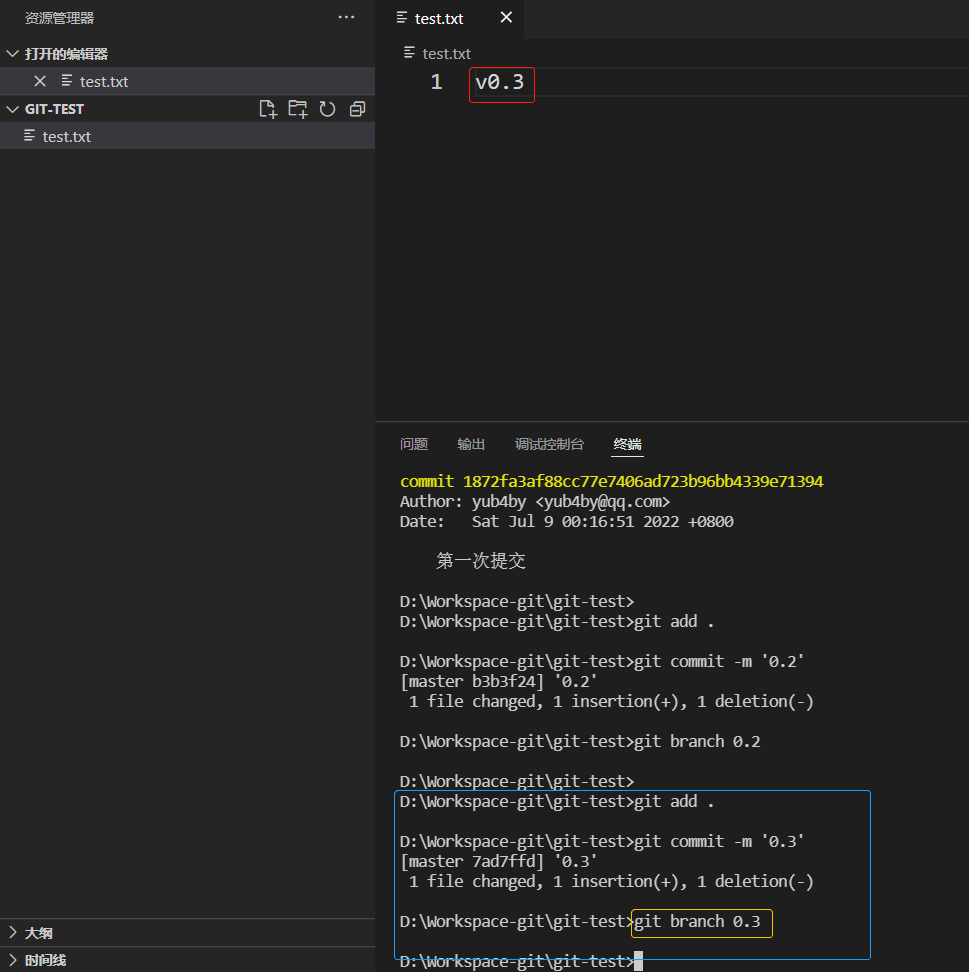Click the git branch 0.3 command text

coord(697,922)
